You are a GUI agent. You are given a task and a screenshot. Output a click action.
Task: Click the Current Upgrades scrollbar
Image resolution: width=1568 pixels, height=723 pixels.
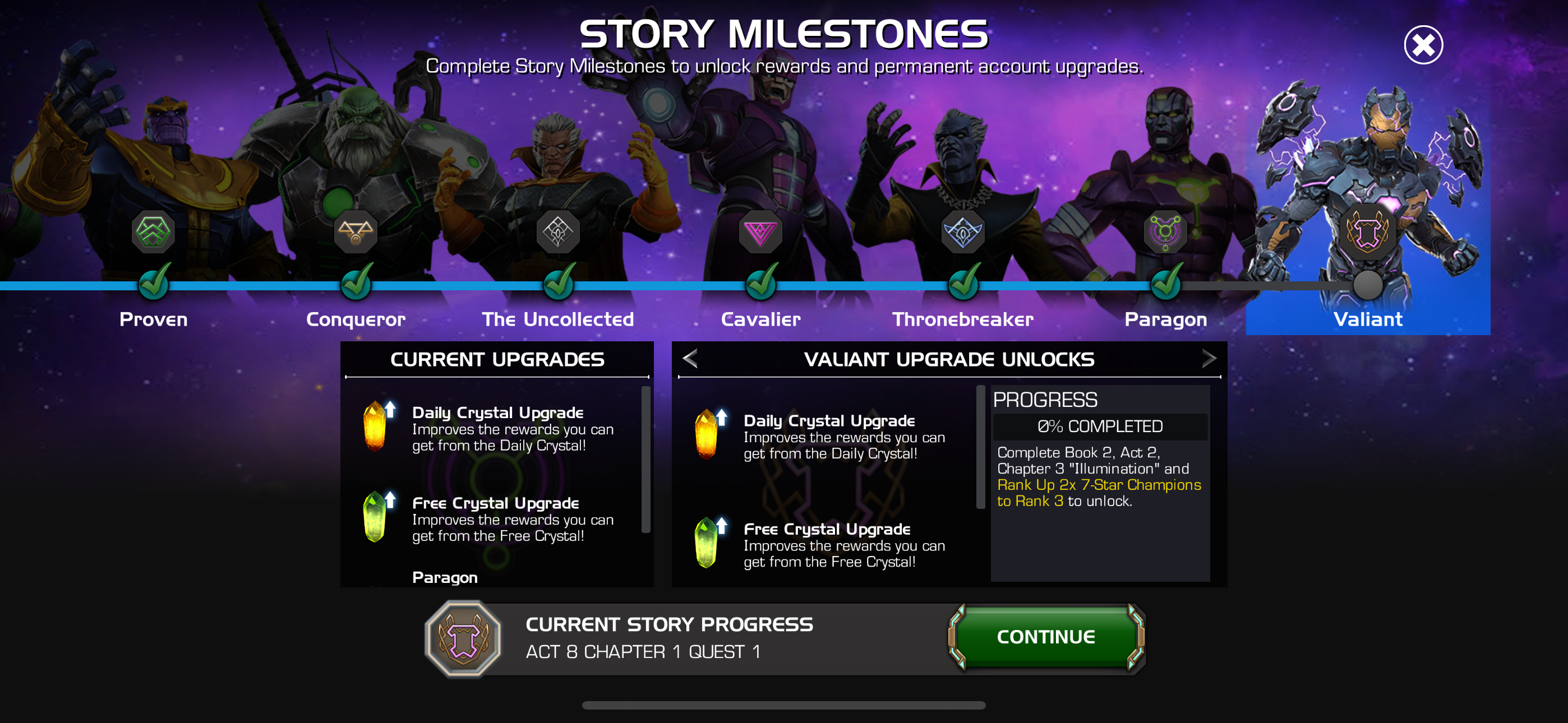(x=646, y=460)
